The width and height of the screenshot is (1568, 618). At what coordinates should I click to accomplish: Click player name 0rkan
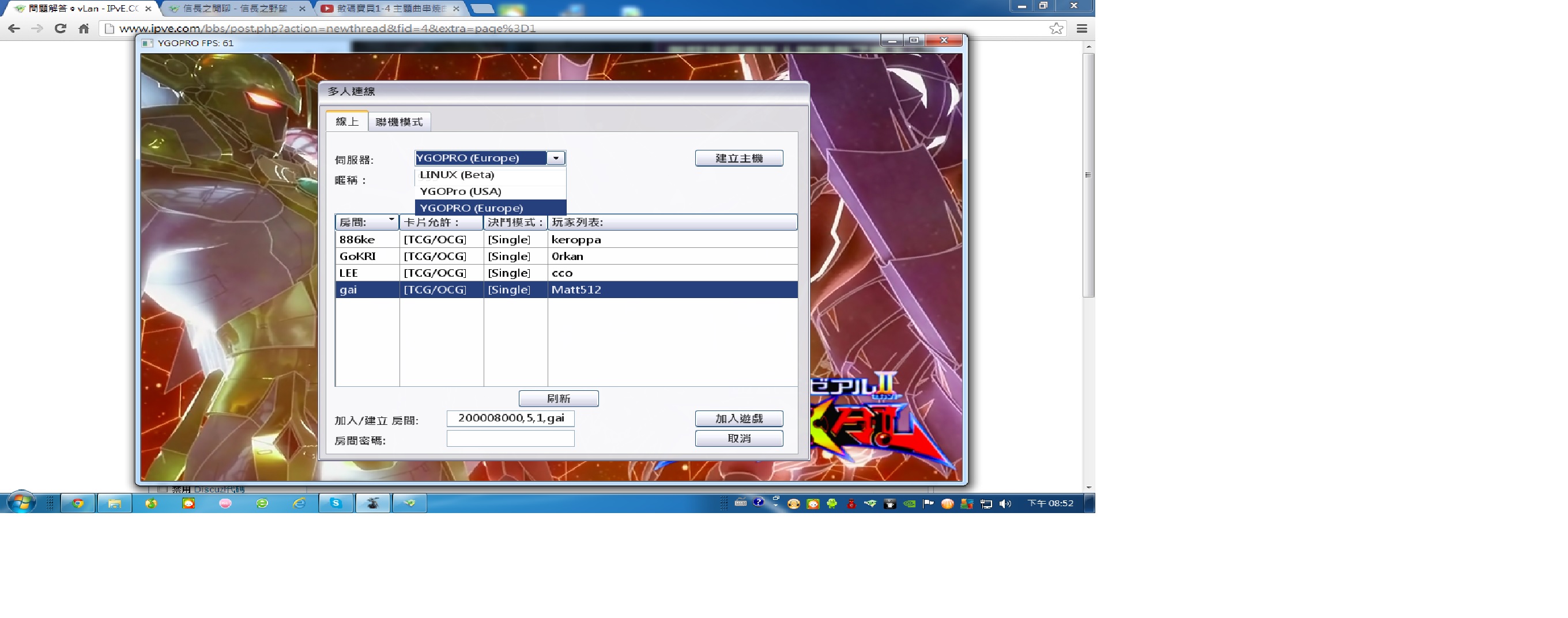[x=567, y=257]
